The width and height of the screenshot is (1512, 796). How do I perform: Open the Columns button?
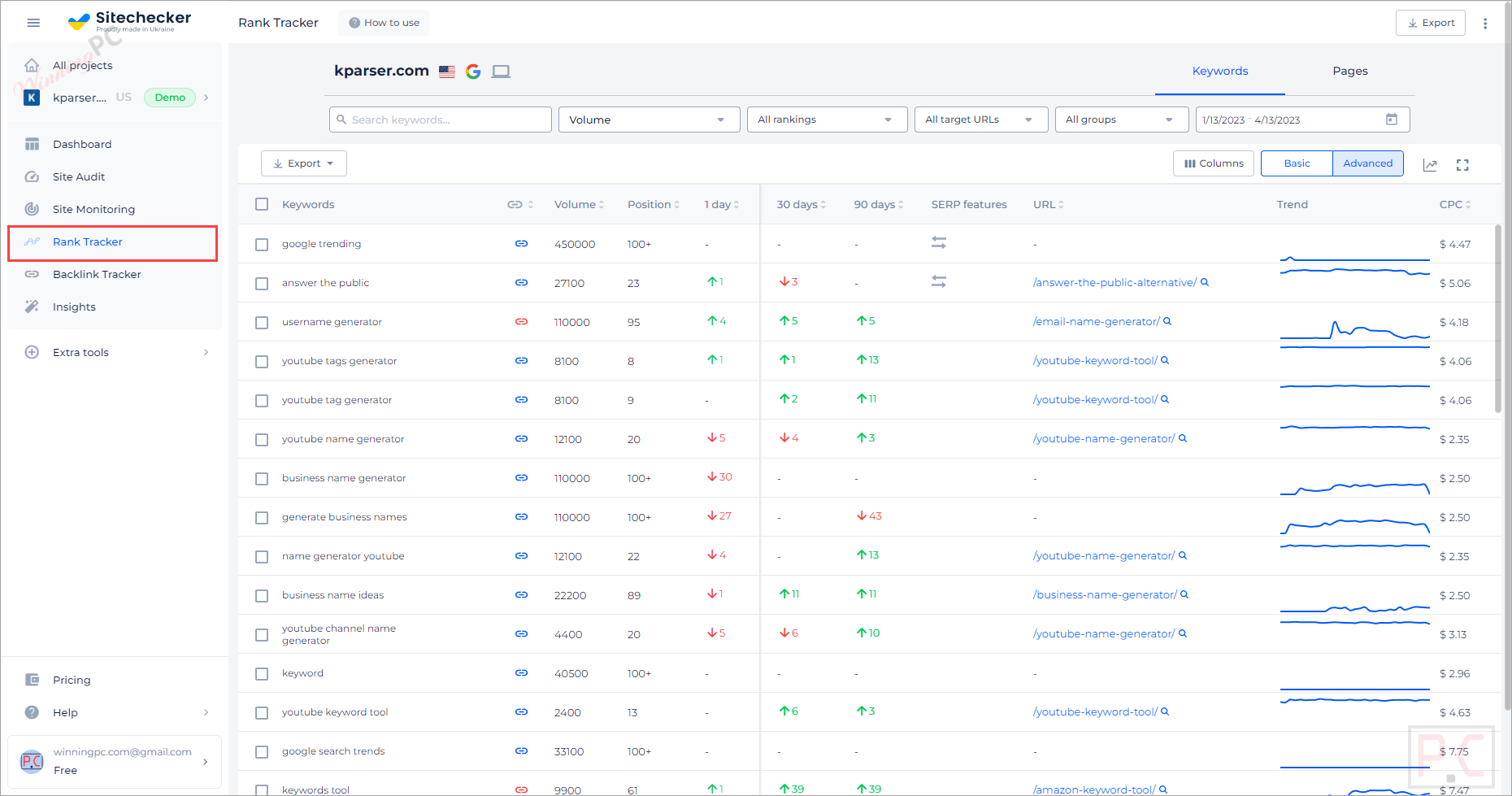tap(1214, 163)
